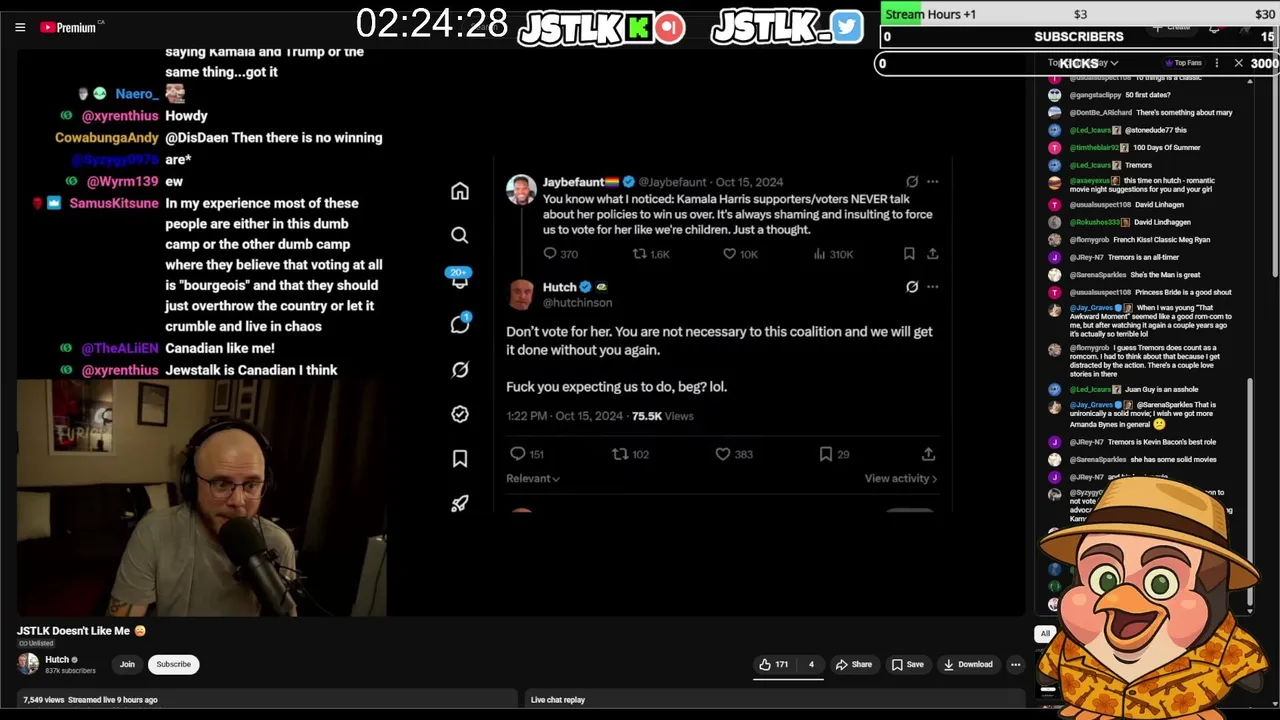1280x720 pixels.
Task: Bookmark the Jaybefaunt tweet
Action: (909, 254)
